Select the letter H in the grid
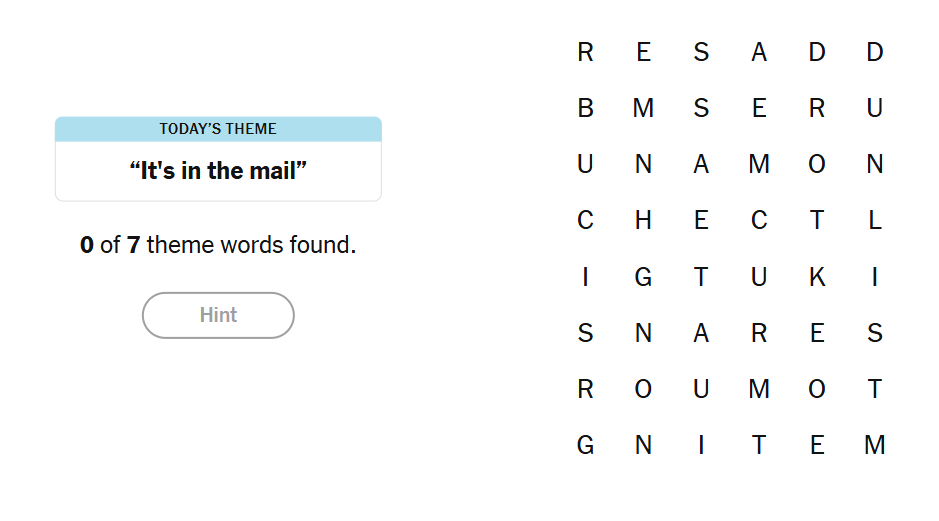 643,221
